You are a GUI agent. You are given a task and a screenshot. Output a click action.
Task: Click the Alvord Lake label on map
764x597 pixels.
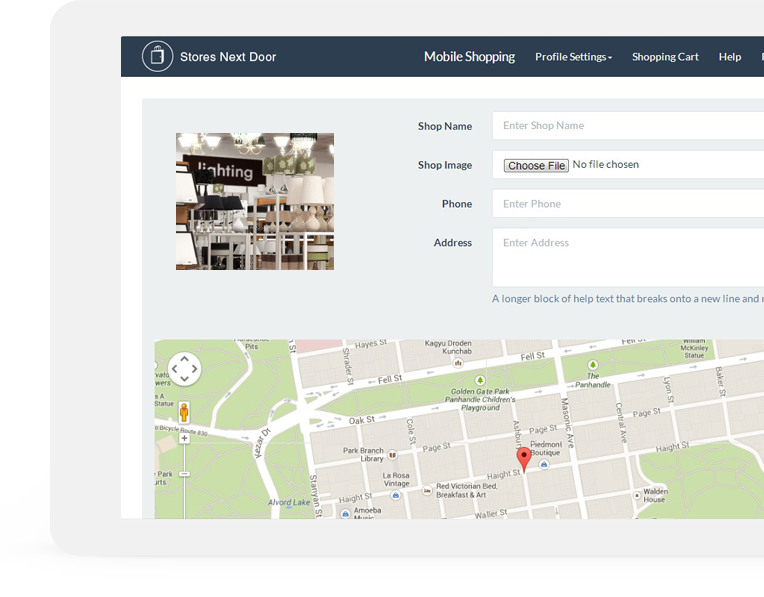[289, 502]
